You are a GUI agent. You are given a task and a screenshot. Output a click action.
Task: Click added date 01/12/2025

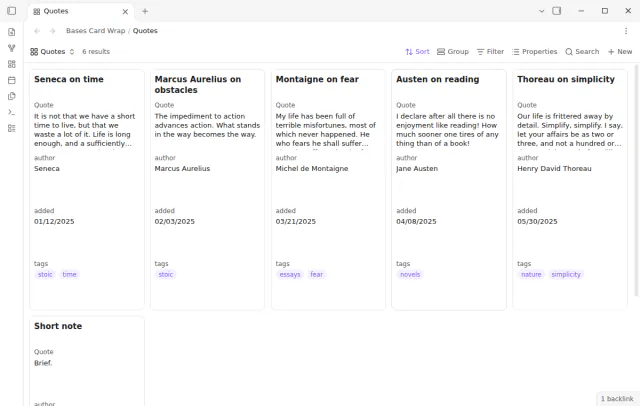[x=54, y=222]
